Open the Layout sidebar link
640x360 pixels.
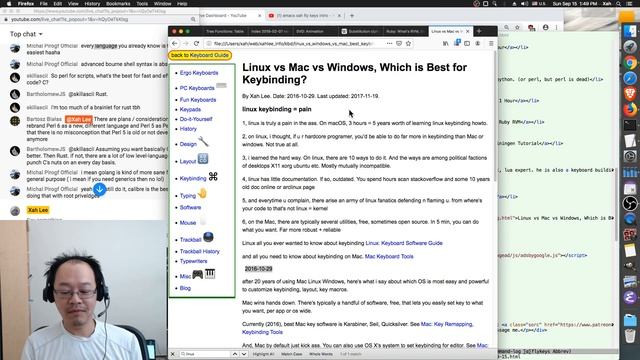[x=188, y=161]
